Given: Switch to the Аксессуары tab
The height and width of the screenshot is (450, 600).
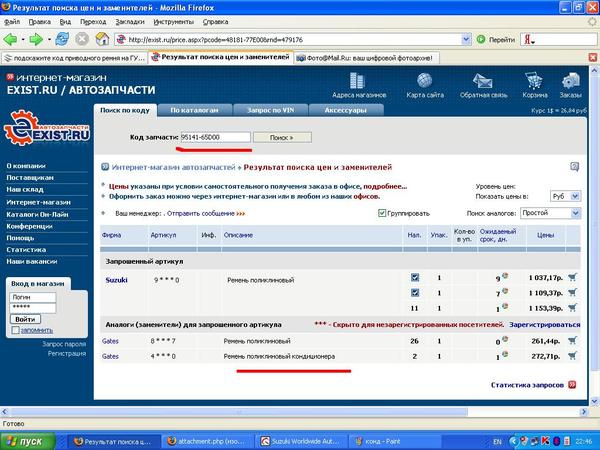Looking at the screenshot, I should pos(346,110).
